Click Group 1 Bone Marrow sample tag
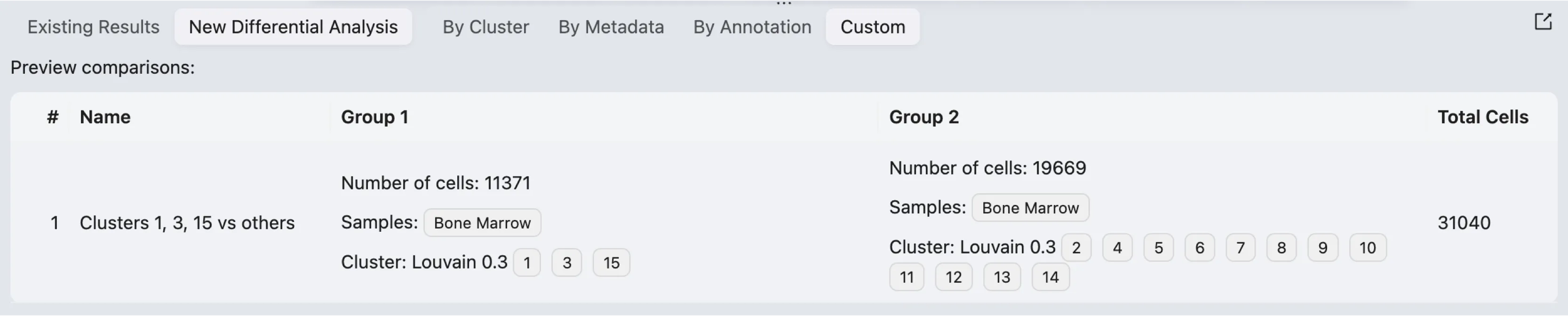 481,223
